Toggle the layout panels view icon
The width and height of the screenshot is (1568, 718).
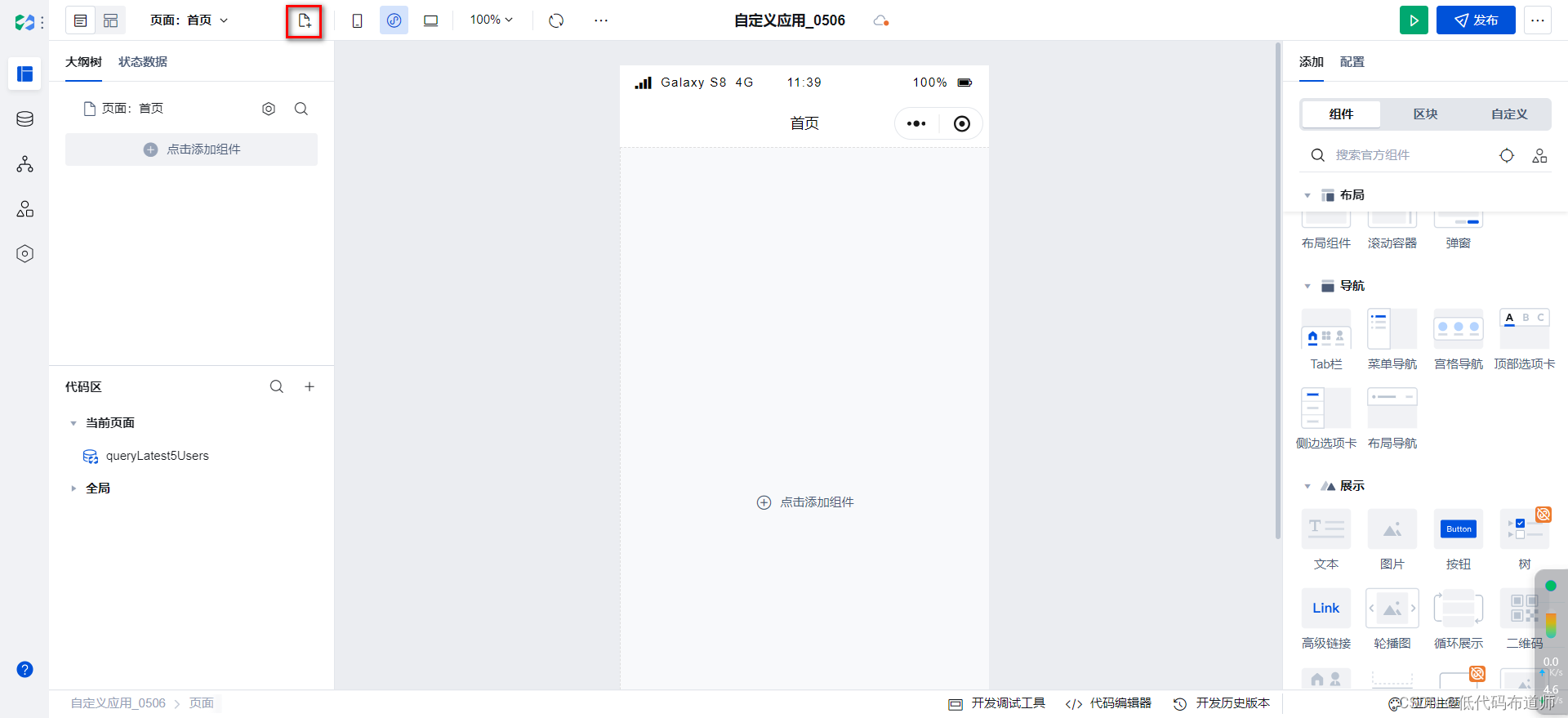point(110,20)
